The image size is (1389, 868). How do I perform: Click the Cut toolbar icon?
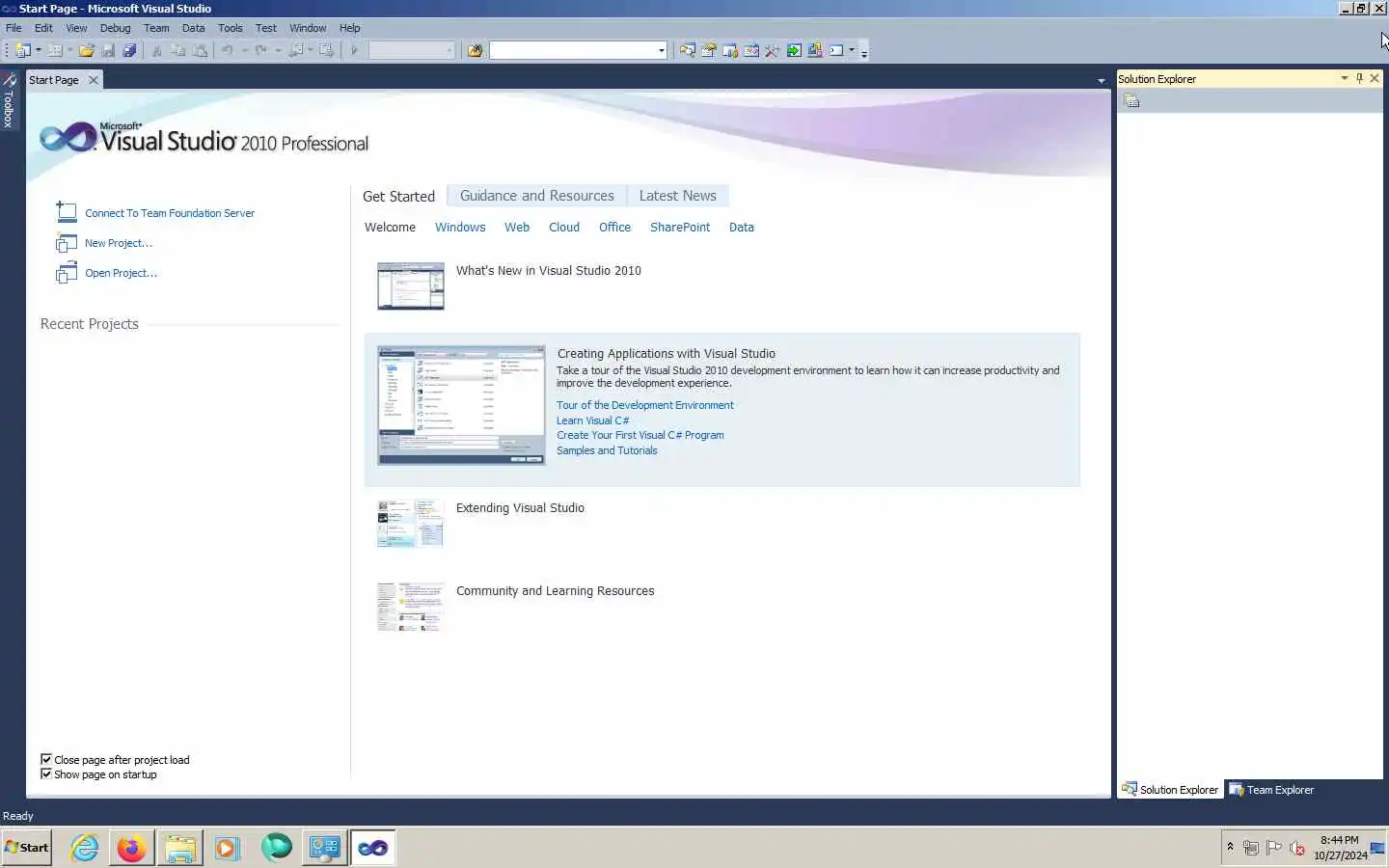click(x=156, y=50)
